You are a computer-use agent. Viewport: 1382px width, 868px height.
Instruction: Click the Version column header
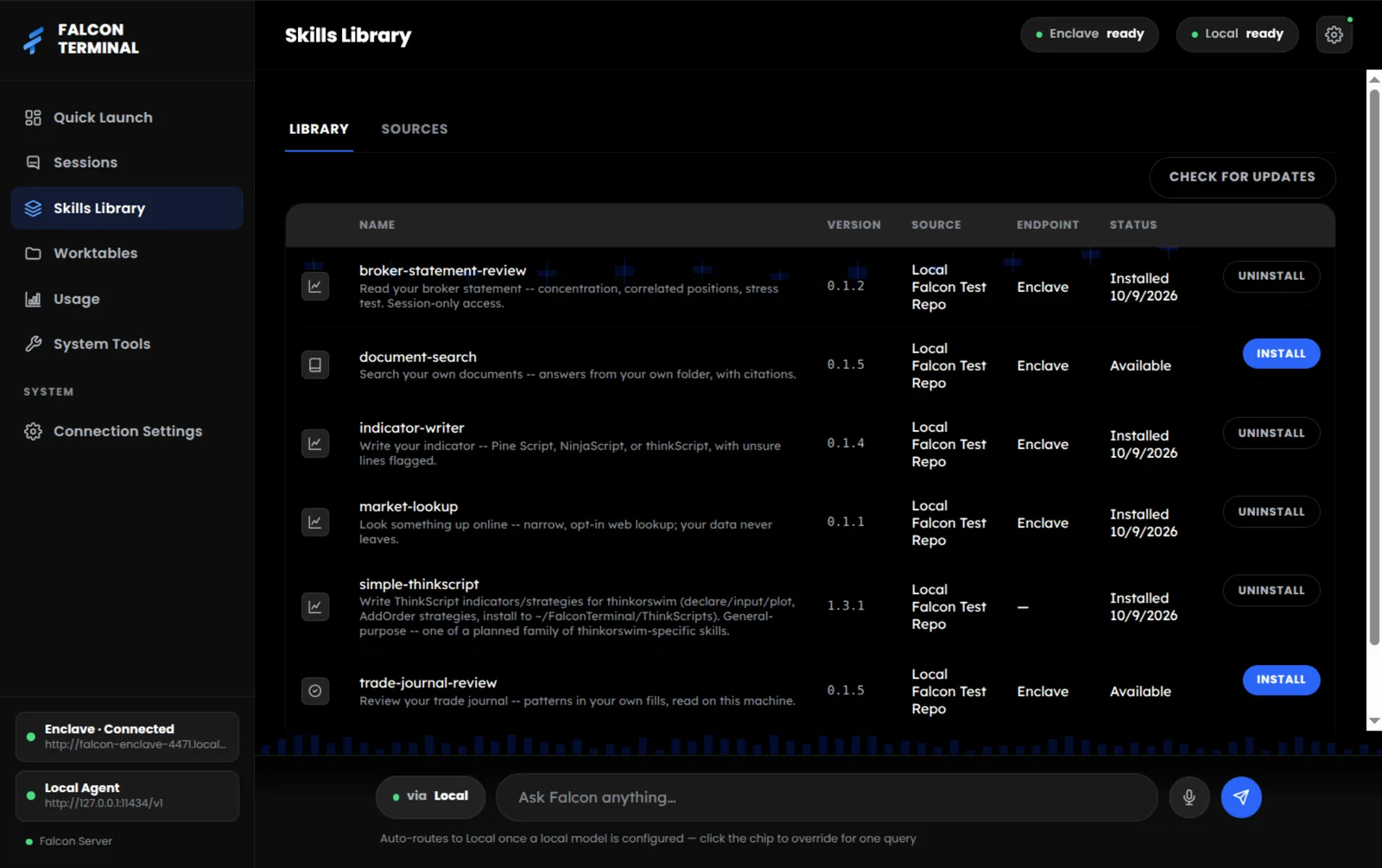(x=853, y=225)
